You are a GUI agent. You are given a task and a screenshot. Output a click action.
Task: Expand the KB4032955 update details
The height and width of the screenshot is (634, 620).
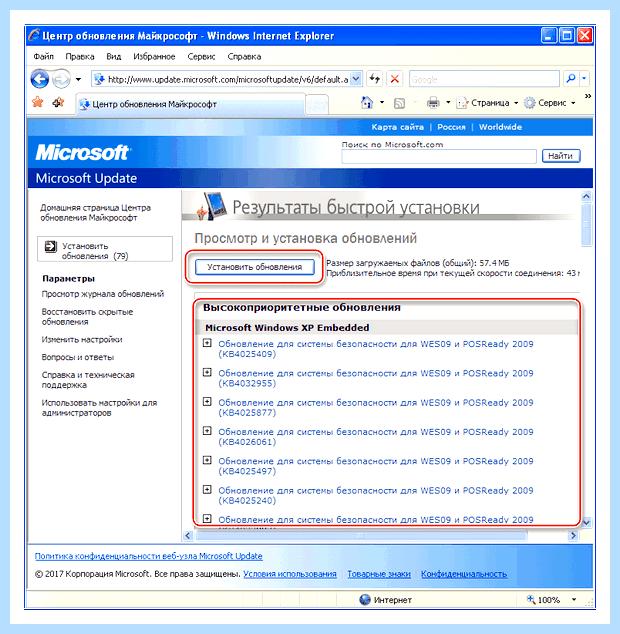[x=207, y=372]
